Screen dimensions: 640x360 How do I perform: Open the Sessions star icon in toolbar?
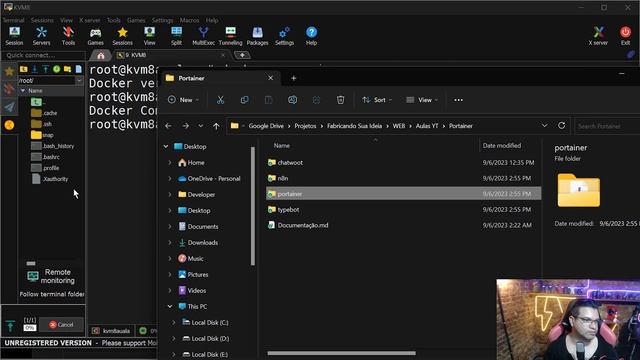tap(122, 36)
